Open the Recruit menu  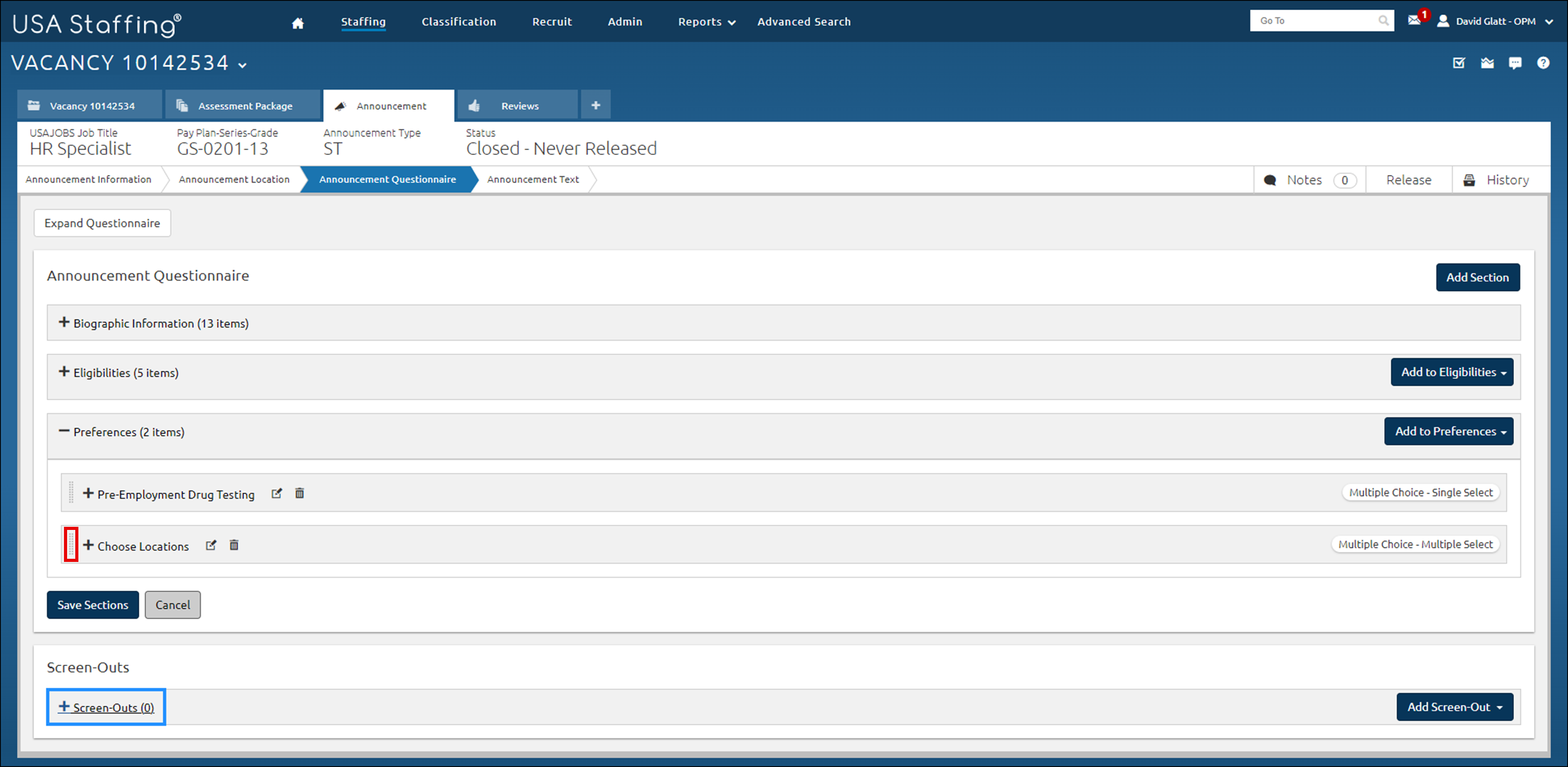click(x=552, y=22)
